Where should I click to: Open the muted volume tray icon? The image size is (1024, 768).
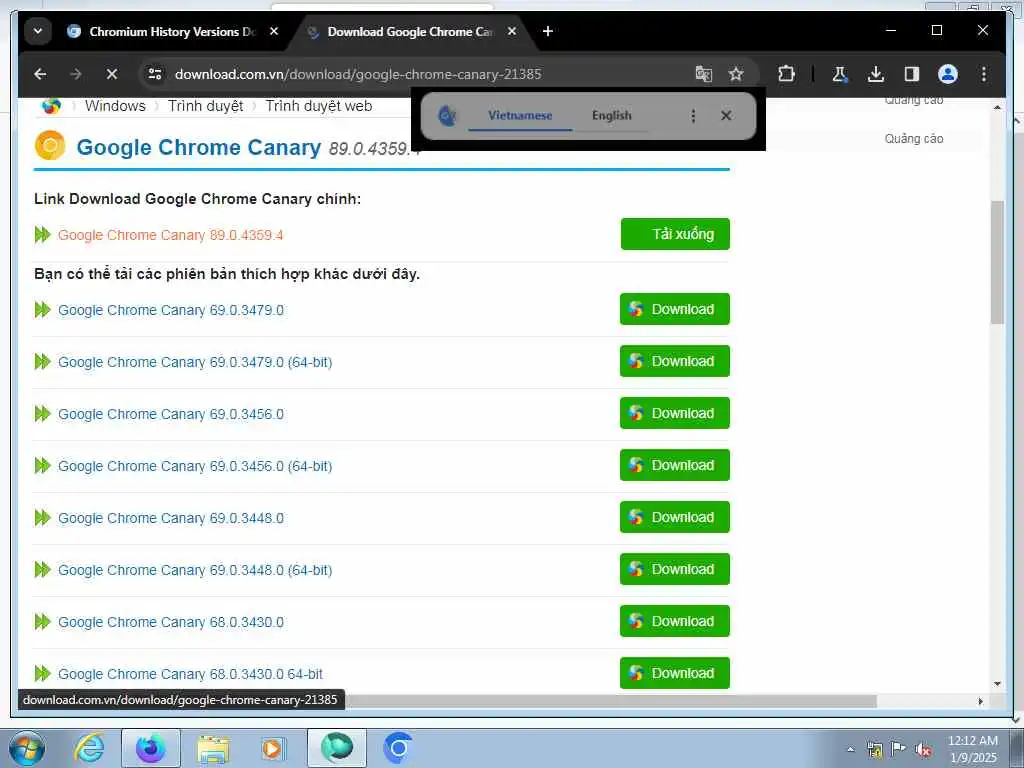coord(923,749)
